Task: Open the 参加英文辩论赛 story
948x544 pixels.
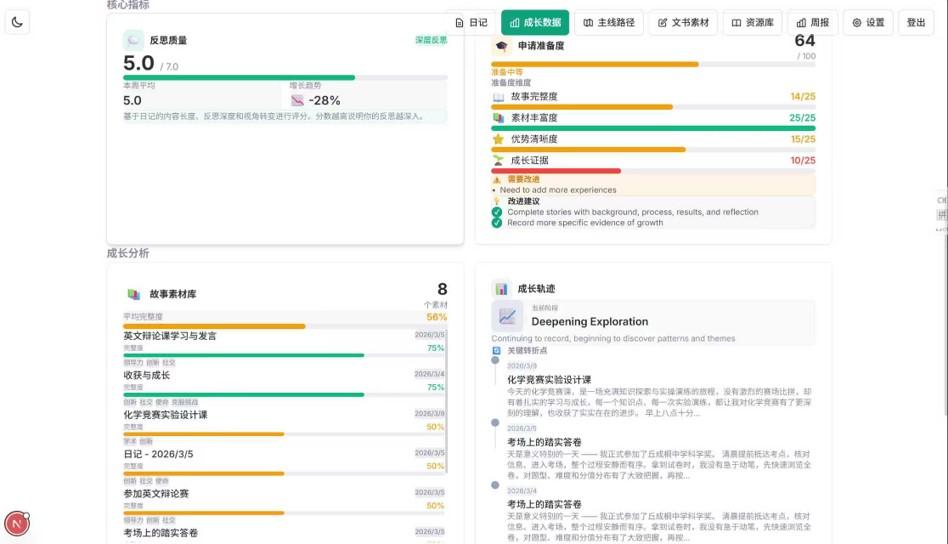Action: tap(156, 494)
